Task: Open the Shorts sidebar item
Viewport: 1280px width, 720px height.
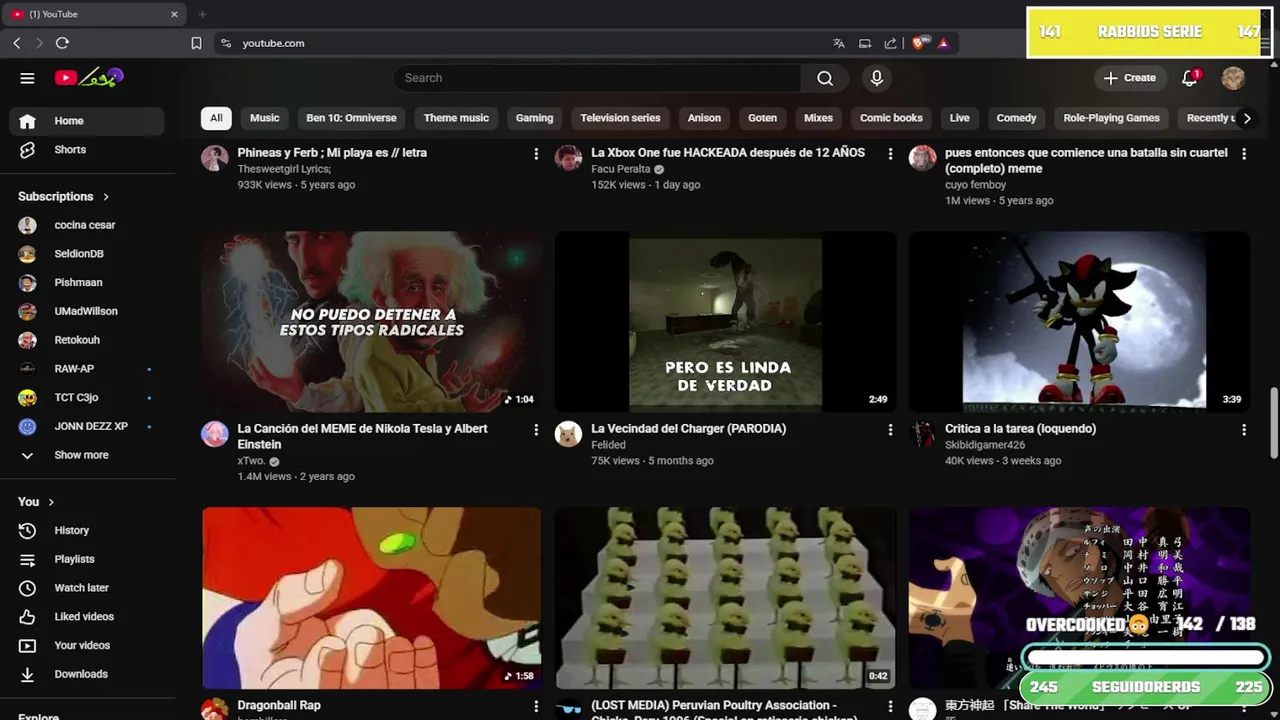Action: pos(87,150)
